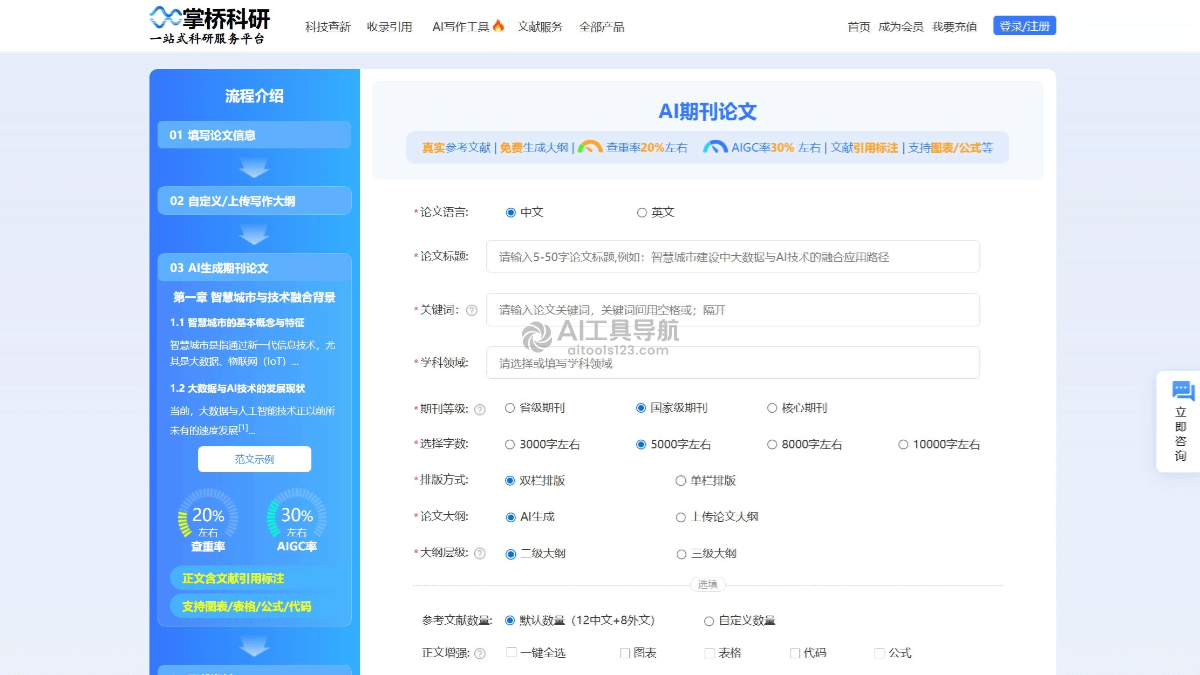Select 自定义数量 reference count option
Viewport: 1200px width, 675px height.
[709, 621]
